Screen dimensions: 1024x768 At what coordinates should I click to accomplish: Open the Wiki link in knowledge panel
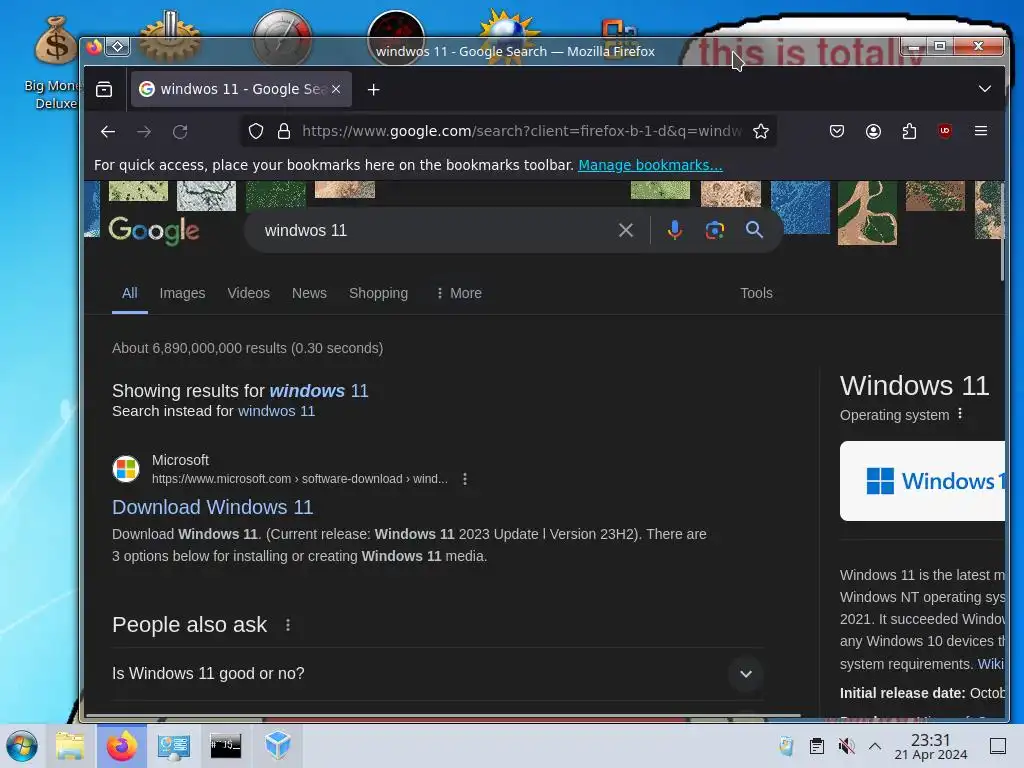click(990, 664)
